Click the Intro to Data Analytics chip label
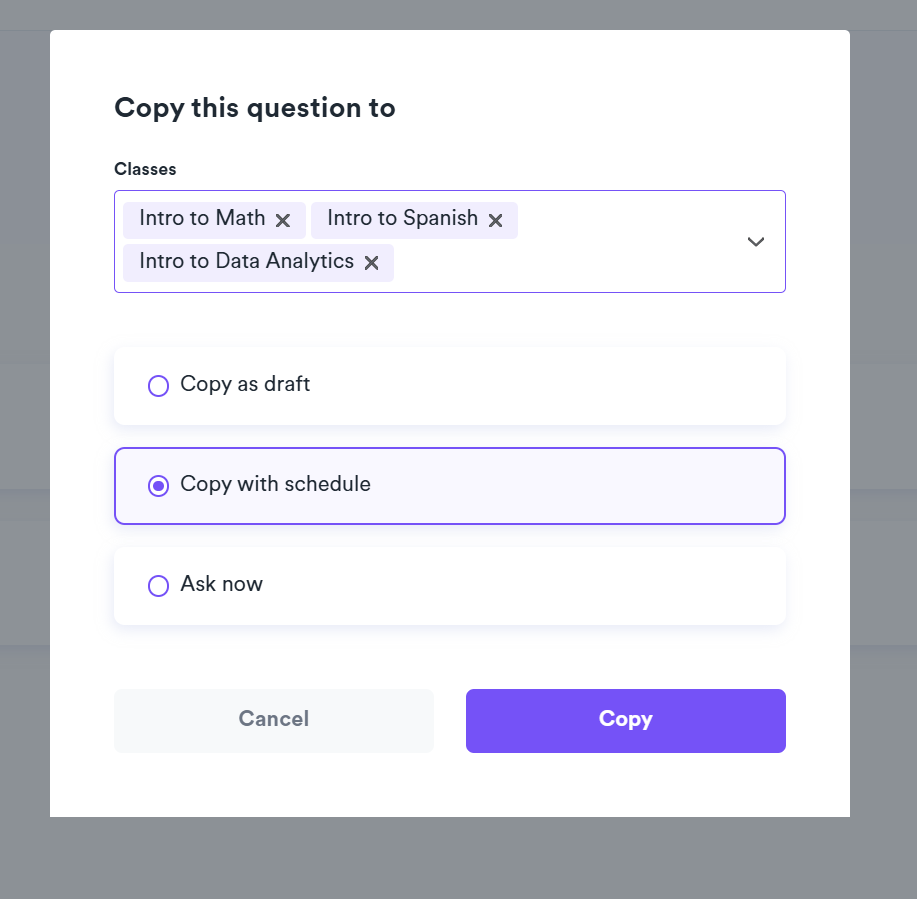Screen dimensions: 917x899 click(x=246, y=261)
